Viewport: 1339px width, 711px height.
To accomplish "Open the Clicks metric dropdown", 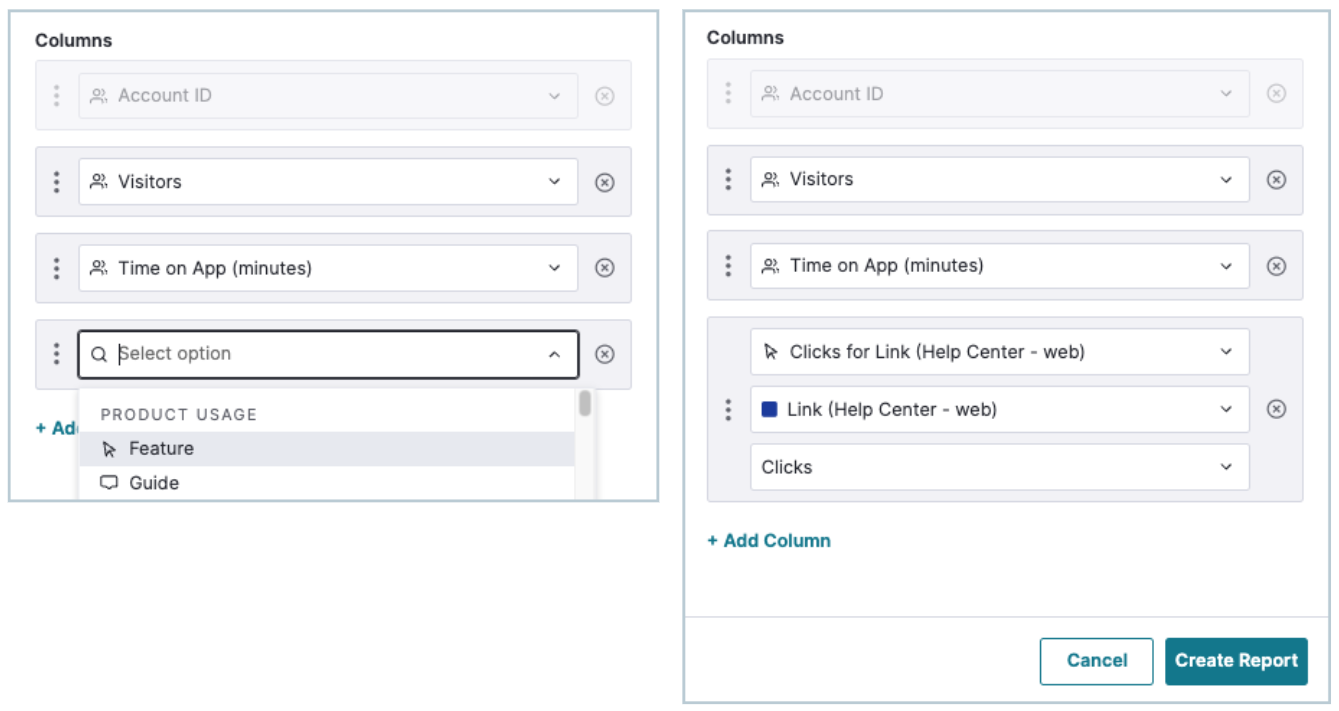I will (1000, 467).
